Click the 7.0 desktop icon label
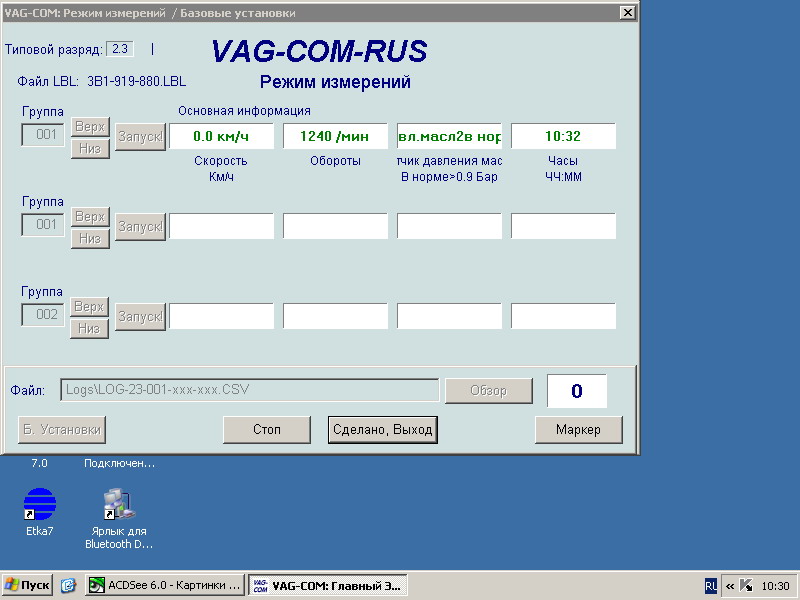 tap(39, 463)
